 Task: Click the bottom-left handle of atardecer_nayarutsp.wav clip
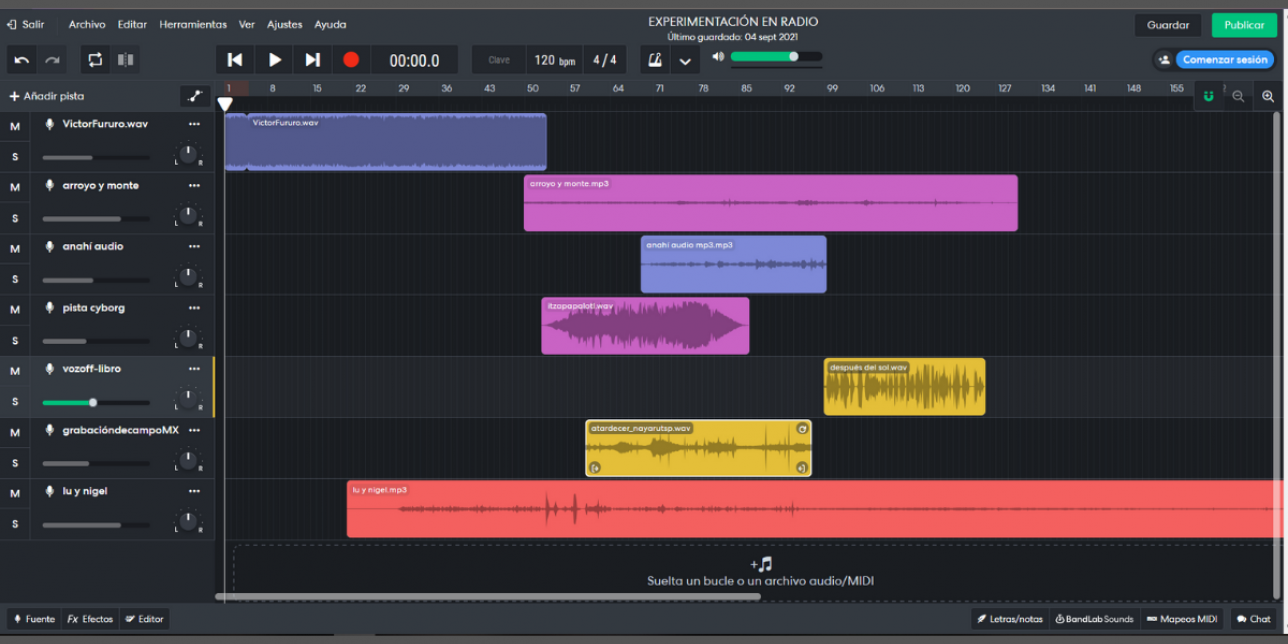595,467
